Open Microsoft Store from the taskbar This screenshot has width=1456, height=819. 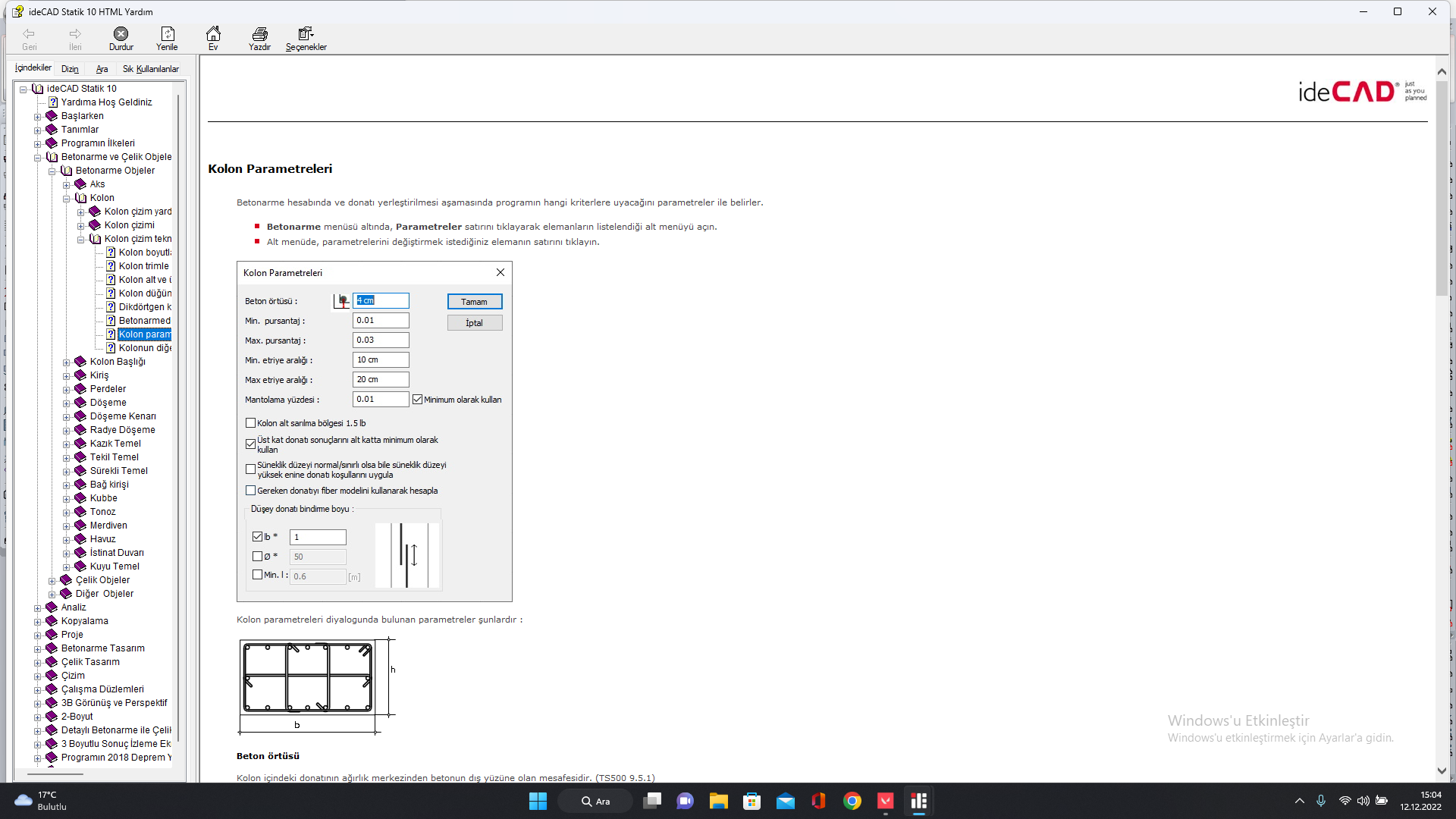[x=752, y=801]
